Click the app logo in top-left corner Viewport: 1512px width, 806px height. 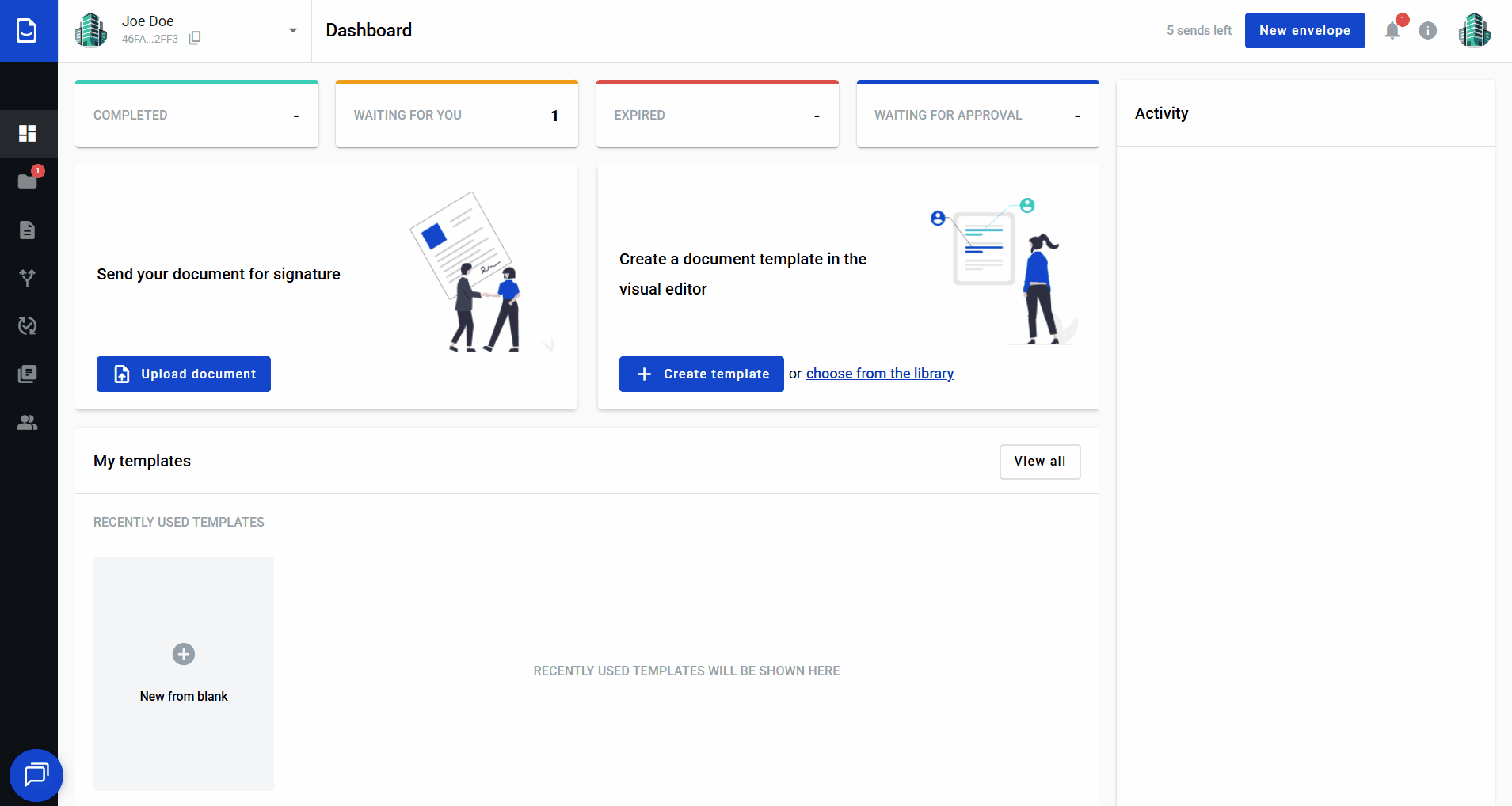click(28, 31)
